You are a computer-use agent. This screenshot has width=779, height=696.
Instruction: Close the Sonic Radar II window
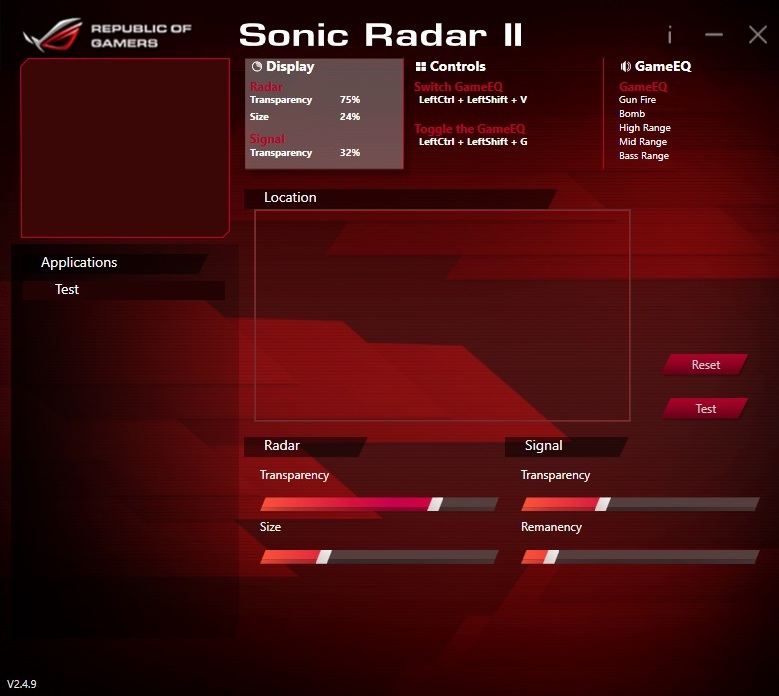point(758,35)
